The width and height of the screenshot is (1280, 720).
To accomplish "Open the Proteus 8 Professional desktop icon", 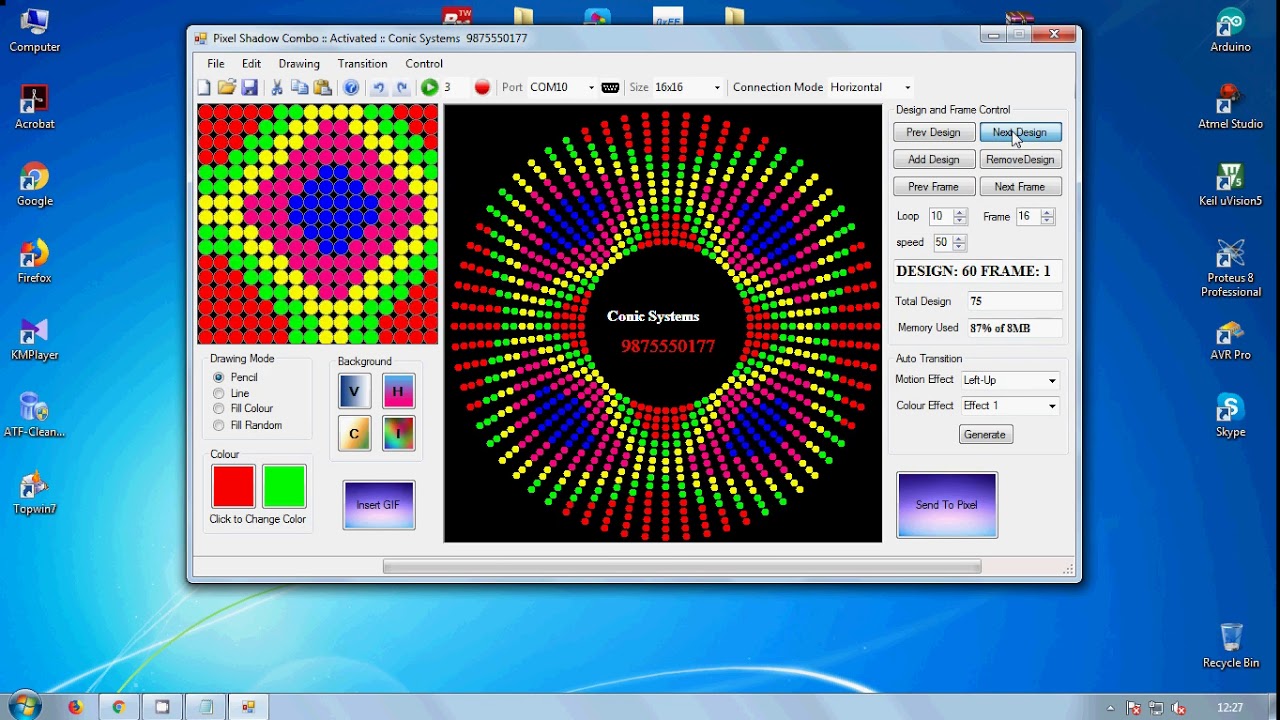I will point(1230,268).
